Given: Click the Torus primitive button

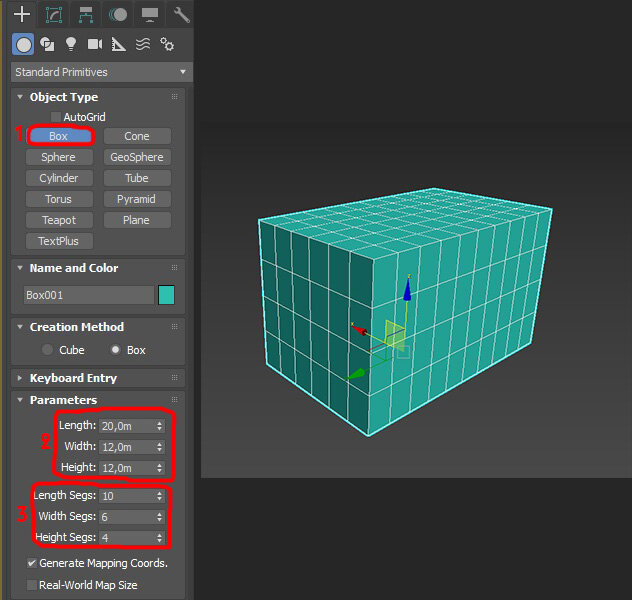Looking at the screenshot, I should (59, 199).
